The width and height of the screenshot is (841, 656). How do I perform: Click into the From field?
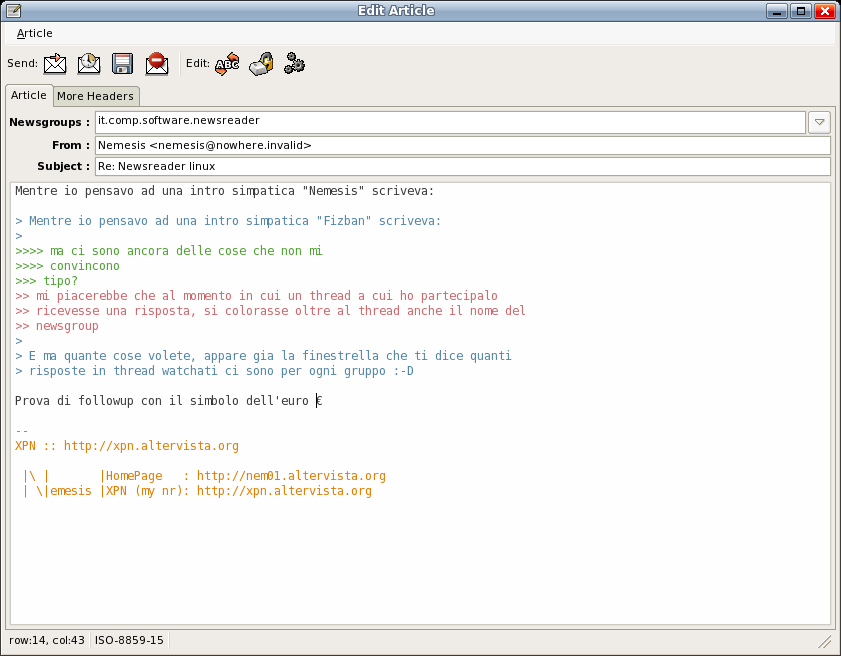pos(462,145)
